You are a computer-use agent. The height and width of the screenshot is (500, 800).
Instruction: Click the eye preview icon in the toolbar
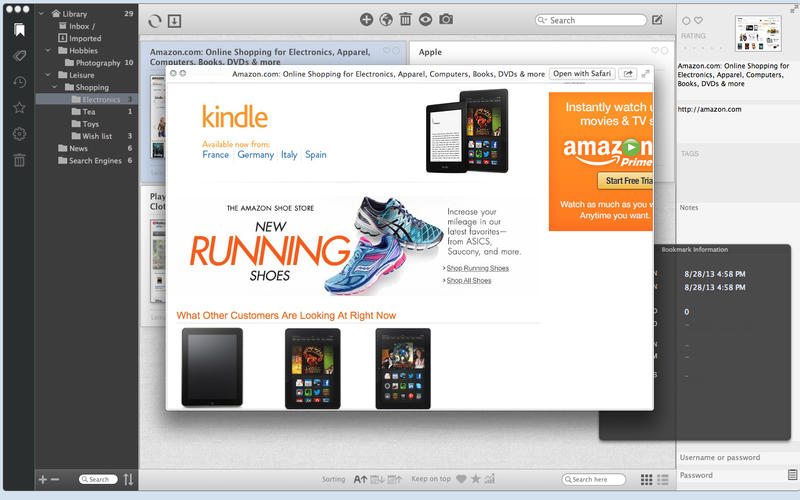click(x=426, y=19)
